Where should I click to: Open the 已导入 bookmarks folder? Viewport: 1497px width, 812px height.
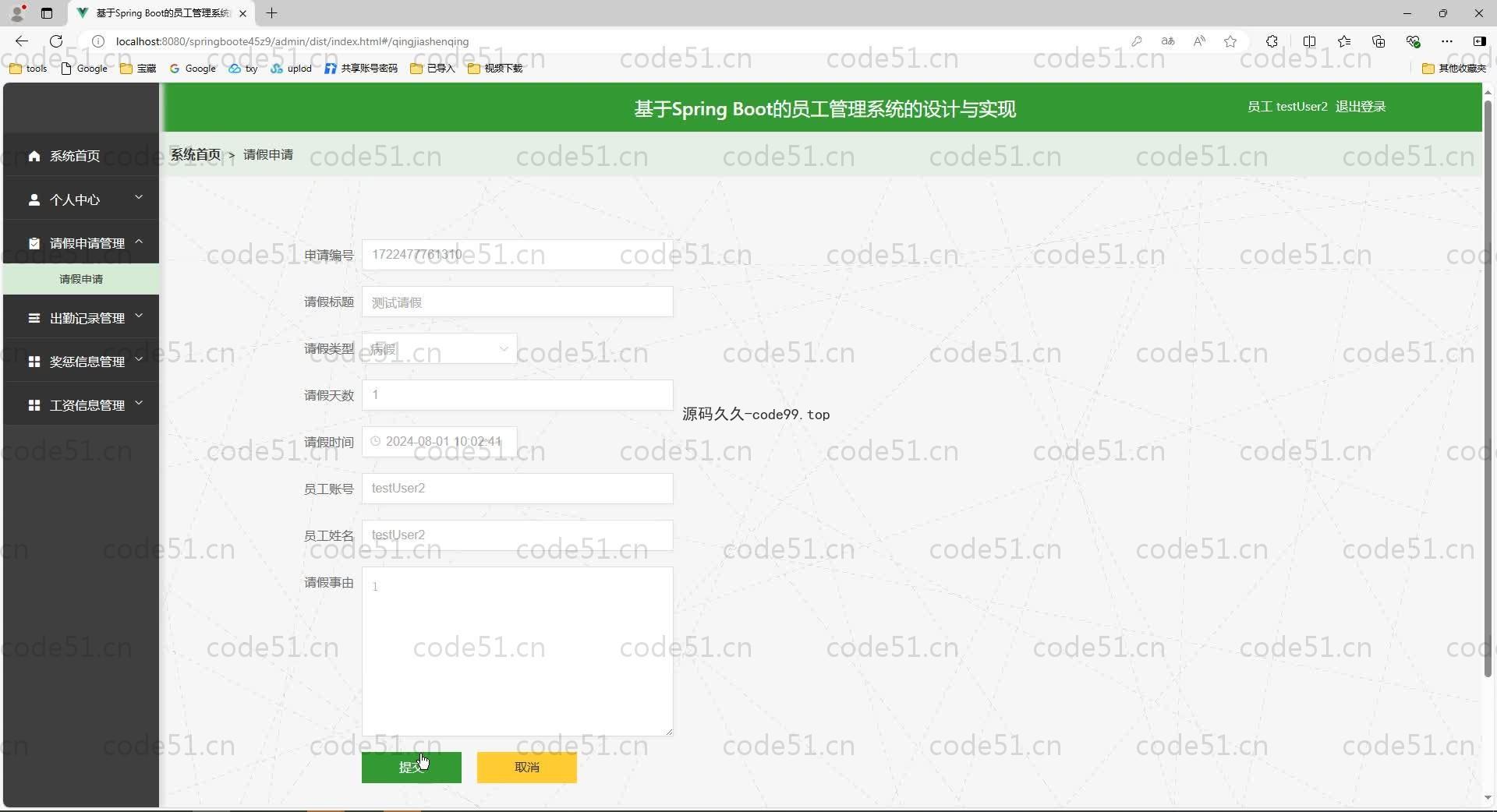pyautogui.click(x=432, y=69)
